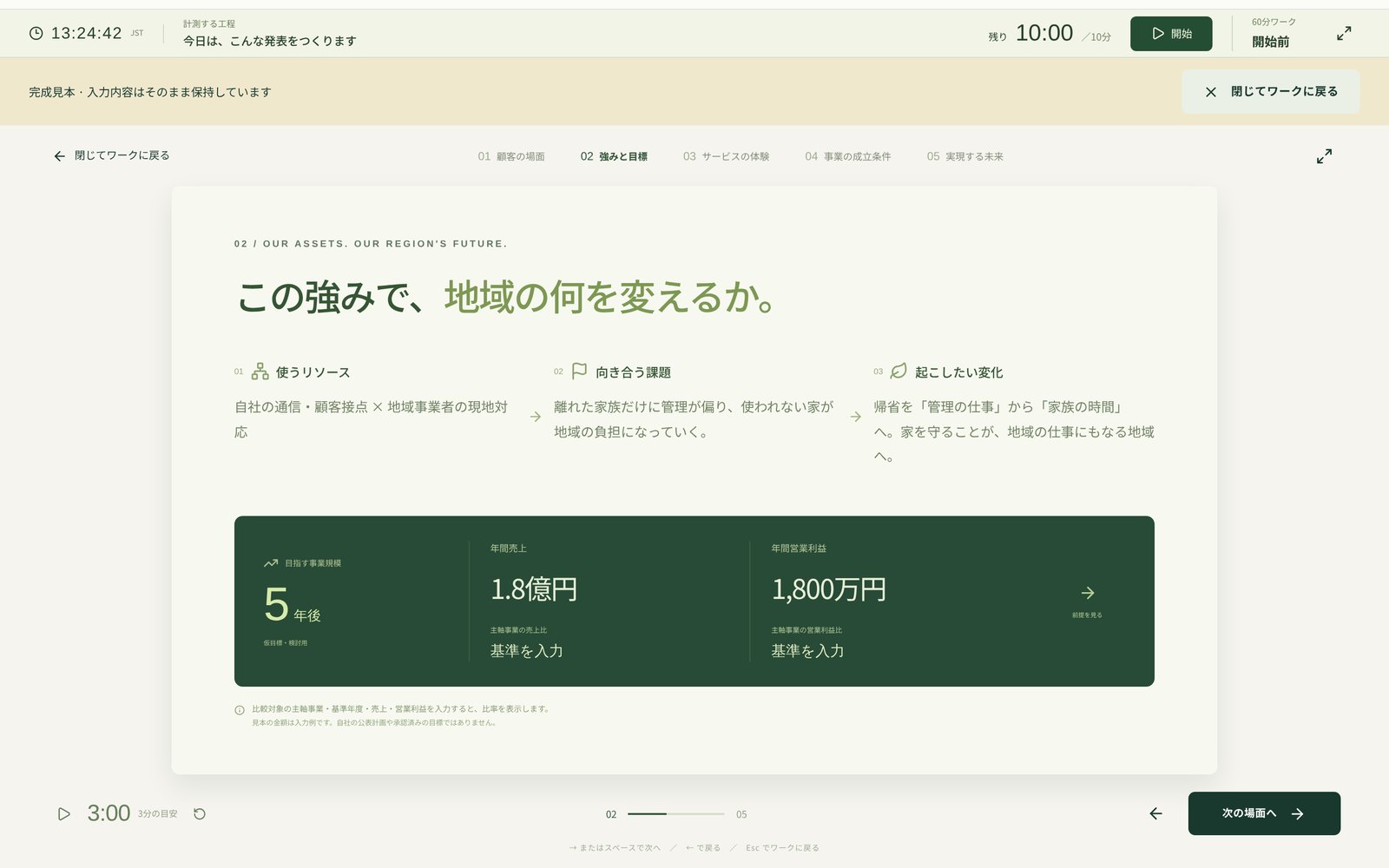
Task: Click the 起こしたい変化 heading
Action: 958,372
